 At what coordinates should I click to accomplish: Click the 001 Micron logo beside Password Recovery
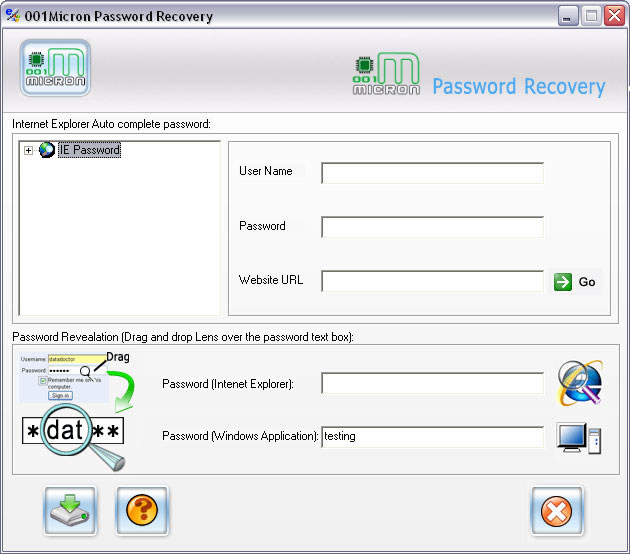point(386,74)
